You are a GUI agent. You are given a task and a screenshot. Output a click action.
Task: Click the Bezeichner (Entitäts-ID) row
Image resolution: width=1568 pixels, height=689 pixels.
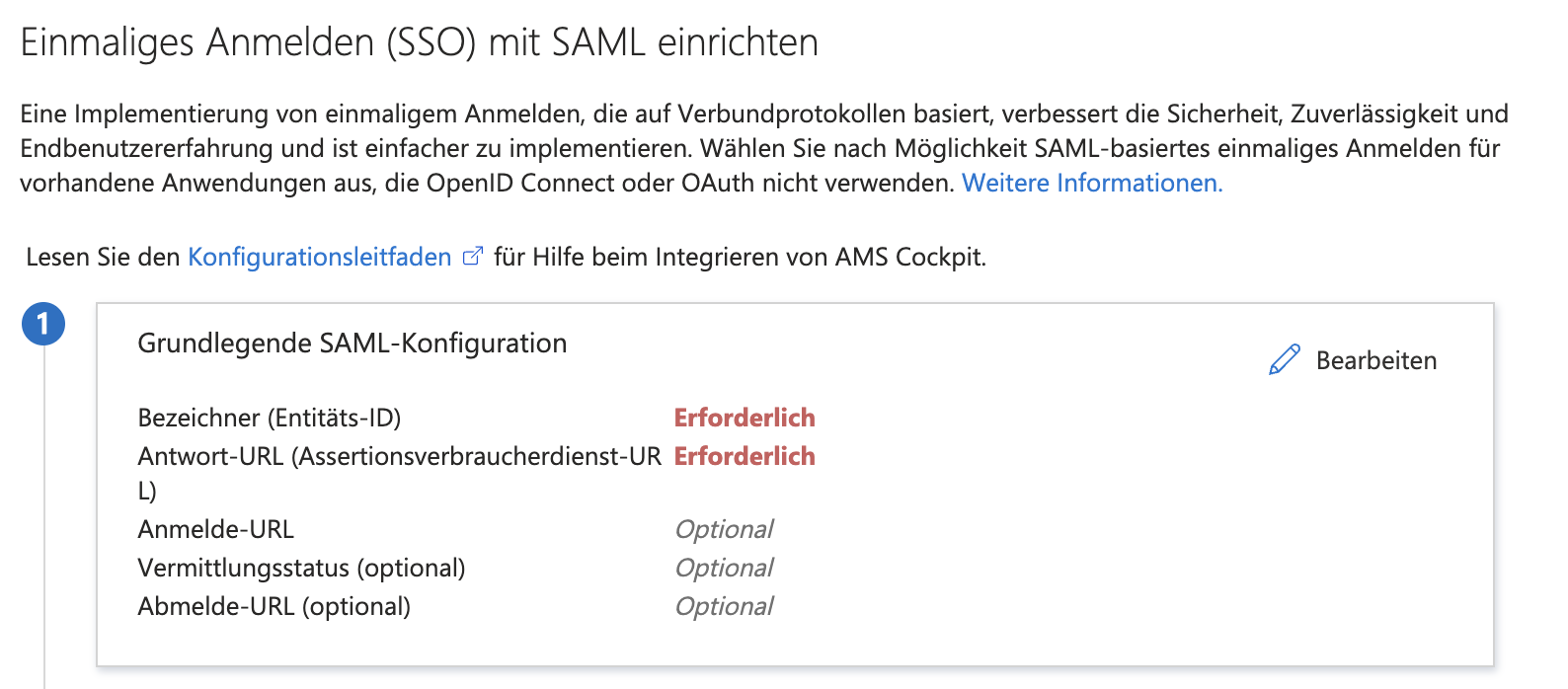point(269,418)
